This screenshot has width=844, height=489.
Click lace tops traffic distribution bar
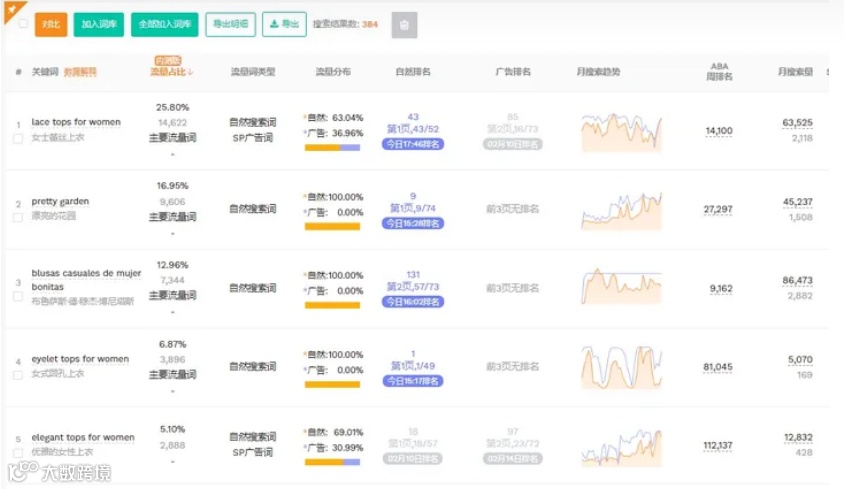pos(332,148)
